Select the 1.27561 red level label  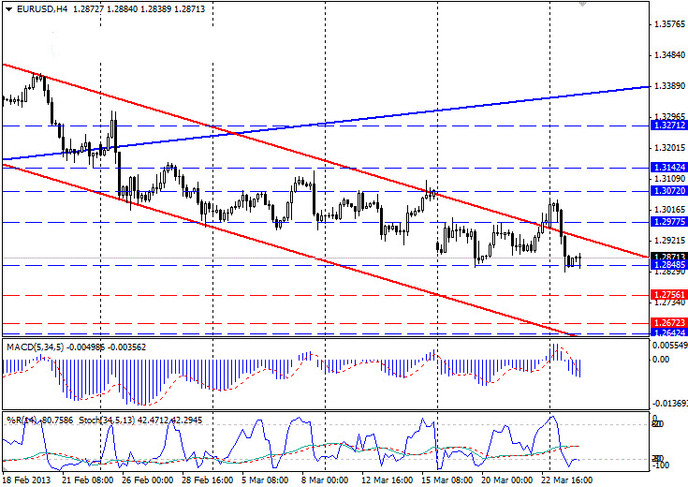click(x=669, y=295)
